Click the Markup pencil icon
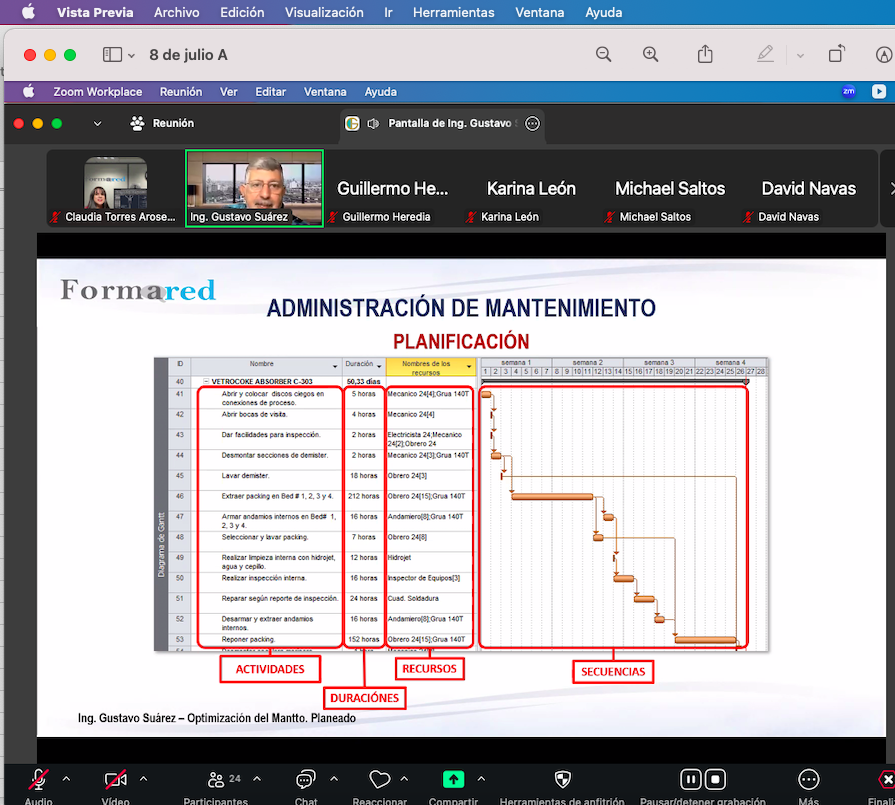895x805 pixels. 765,54
